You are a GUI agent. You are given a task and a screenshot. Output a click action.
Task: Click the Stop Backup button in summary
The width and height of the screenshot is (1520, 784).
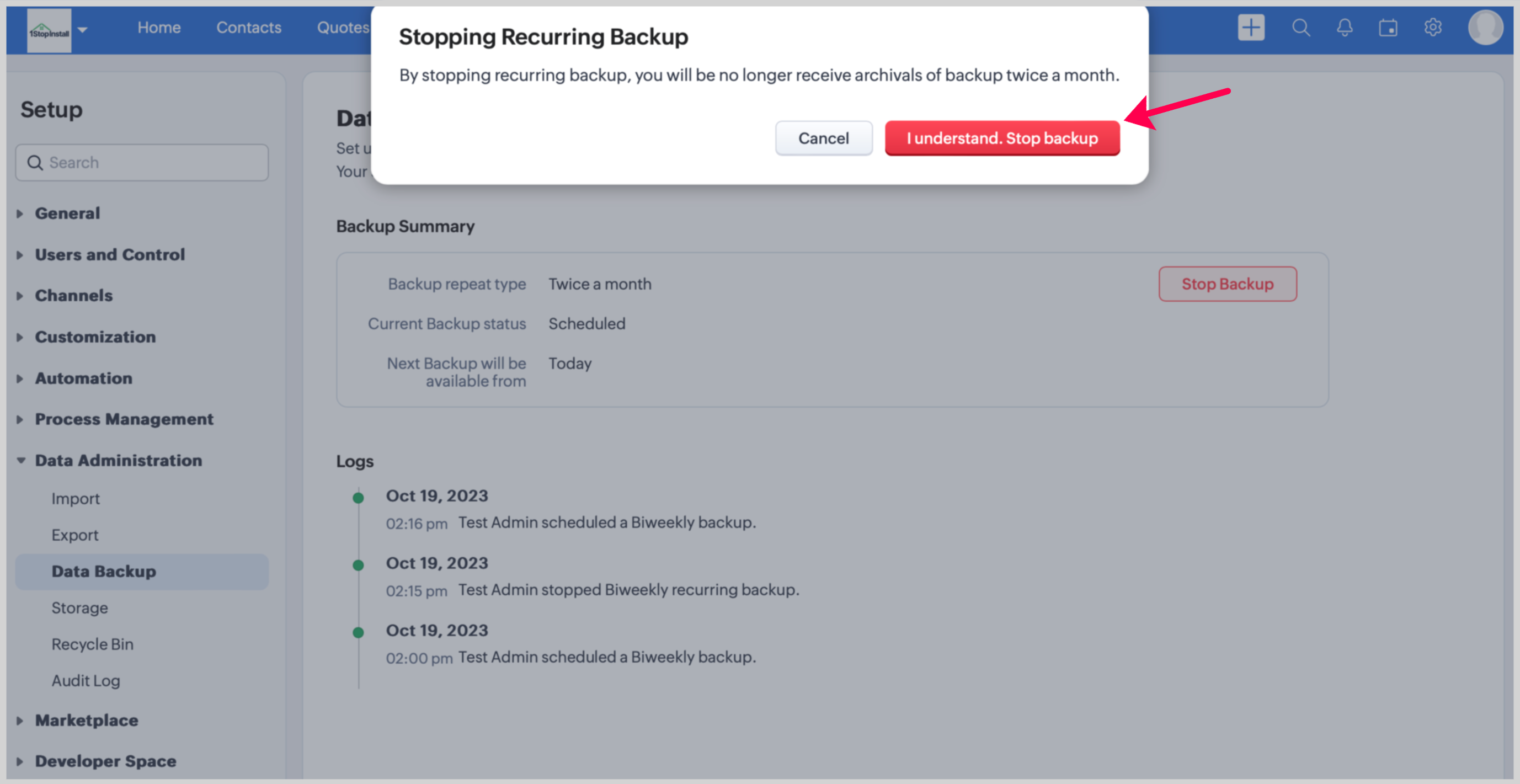pyautogui.click(x=1228, y=284)
